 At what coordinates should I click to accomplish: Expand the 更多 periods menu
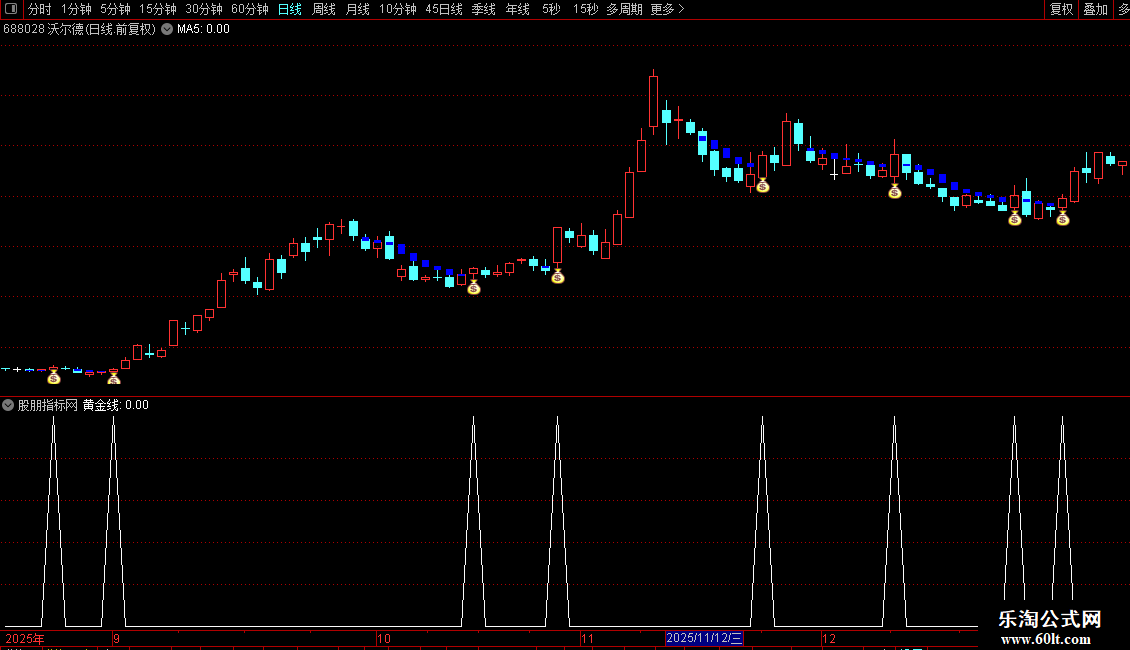click(667, 9)
